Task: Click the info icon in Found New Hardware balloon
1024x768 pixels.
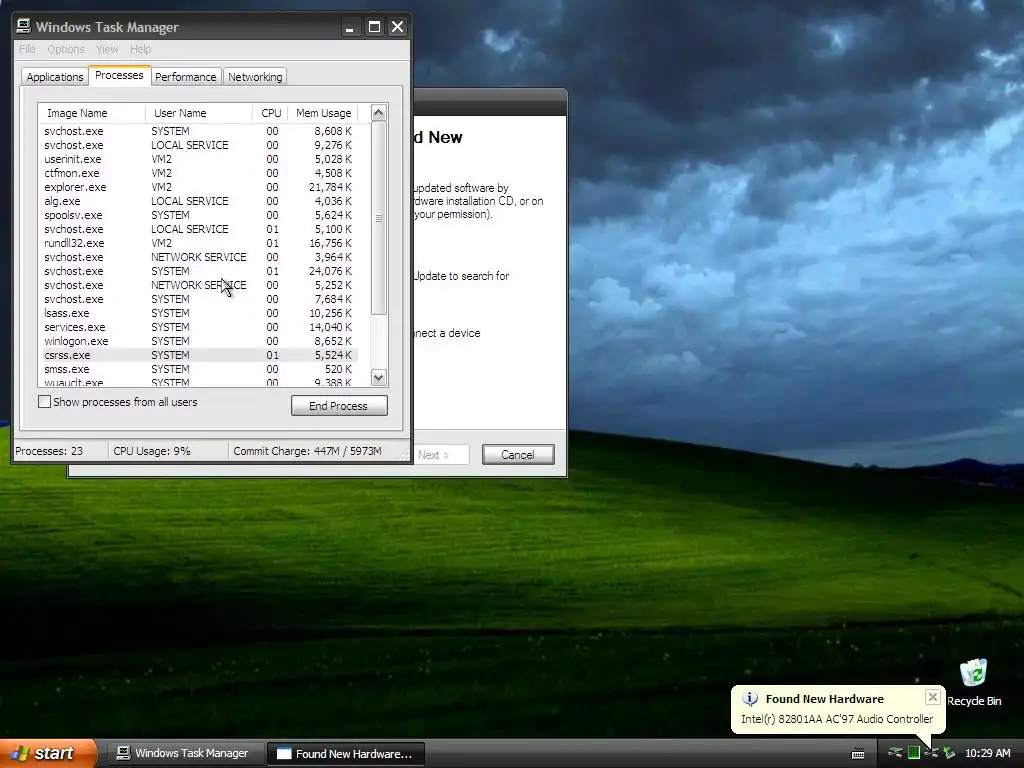Action: 750,699
